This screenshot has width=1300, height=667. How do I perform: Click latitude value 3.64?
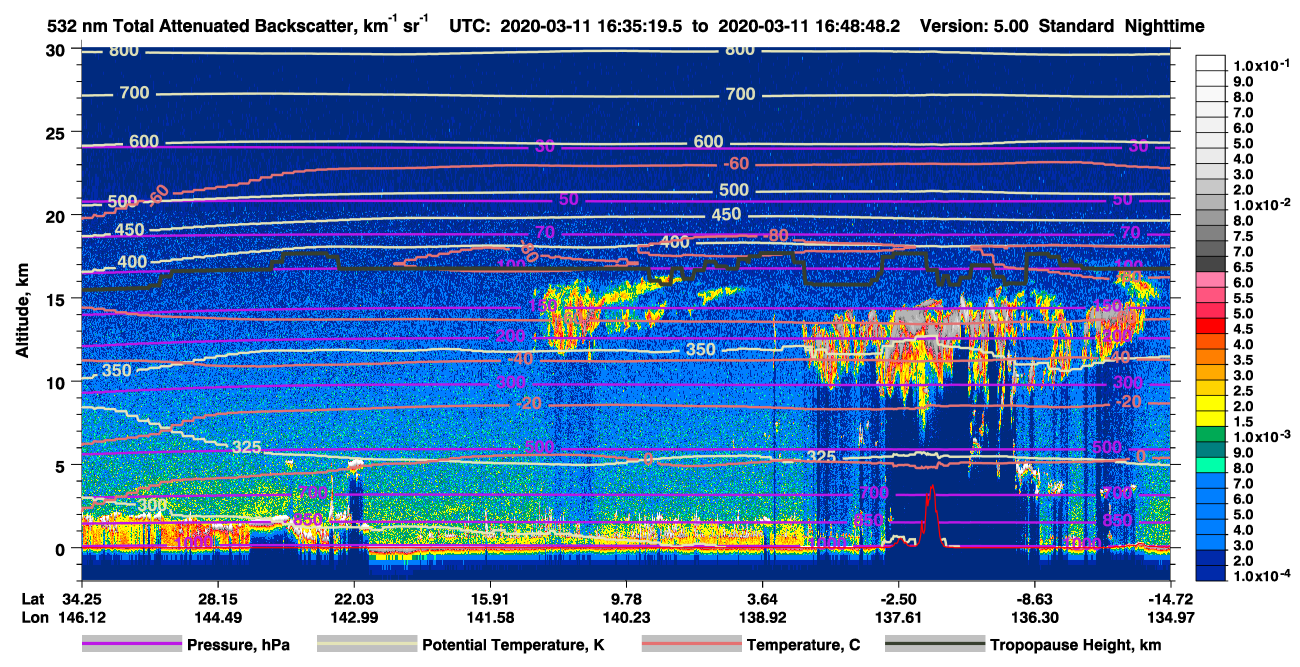tap(762, 598)
